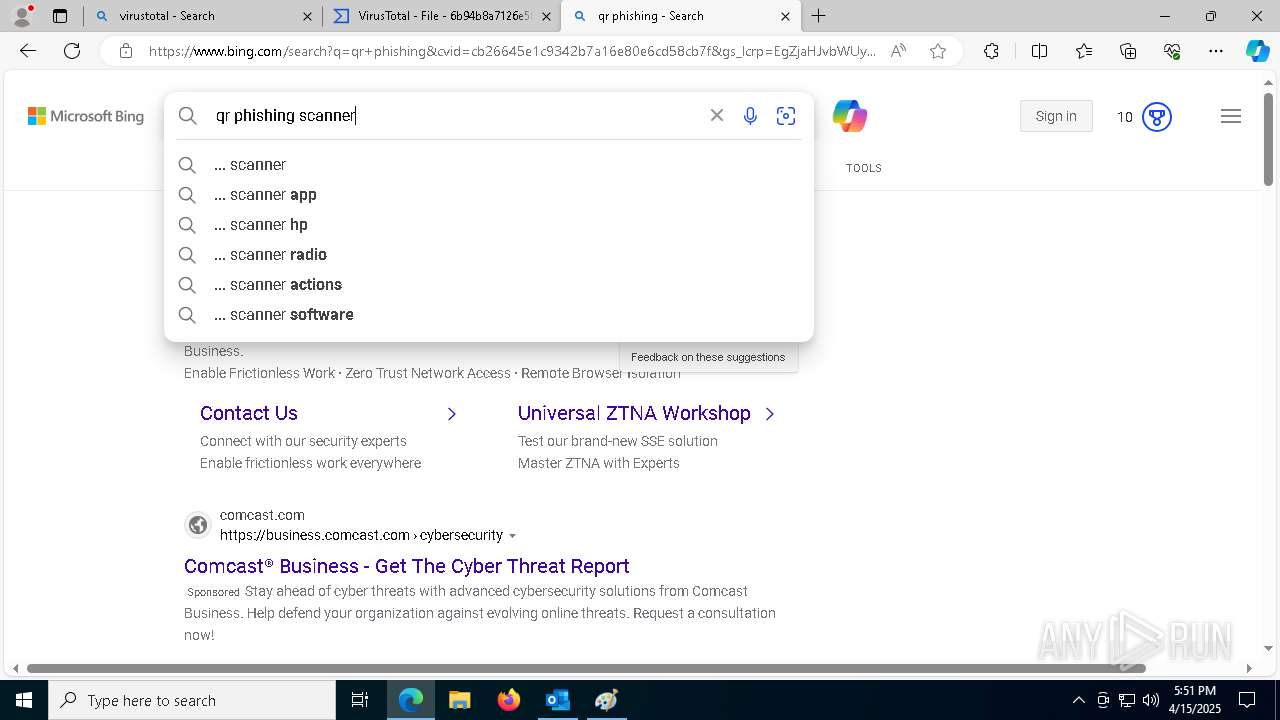Image resolution: width=1280 pixels, height=720 pixels.
Task: Click the Bing search box text
Action: (x=286, y=116)
